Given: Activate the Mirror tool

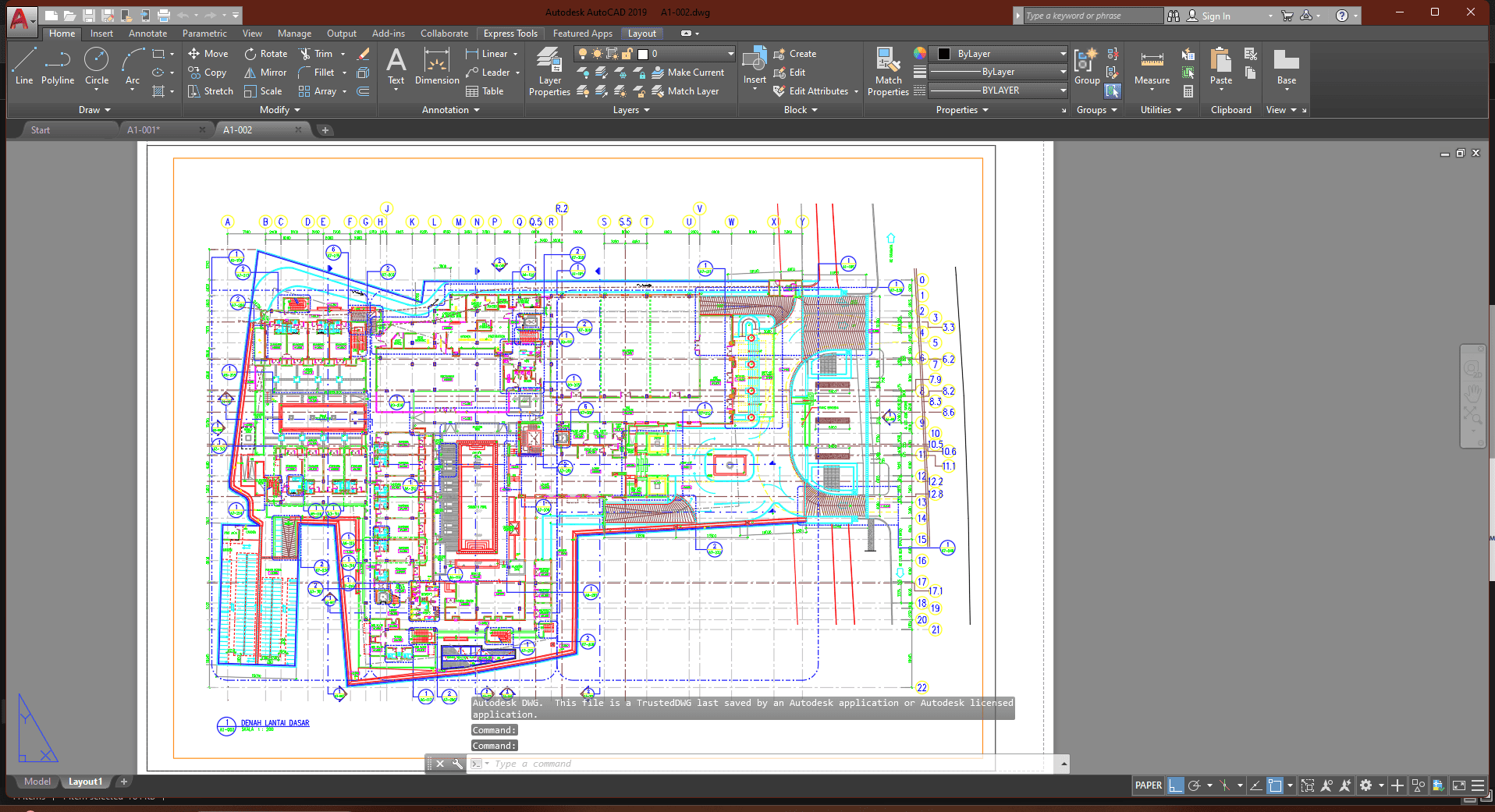Looking at the screenshot, I should coord(265,73).
